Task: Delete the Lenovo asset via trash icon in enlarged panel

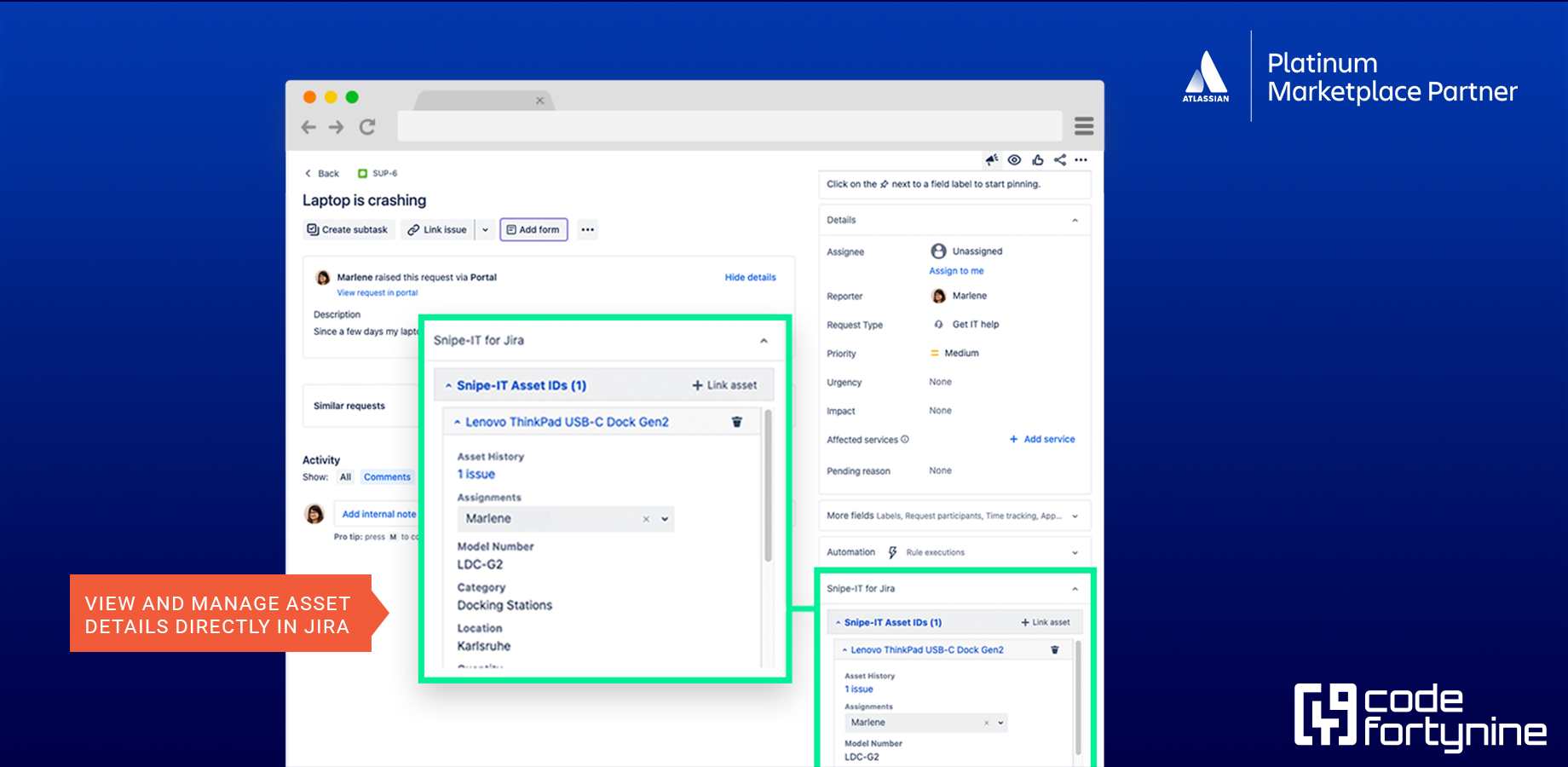Action: [737, 422]
